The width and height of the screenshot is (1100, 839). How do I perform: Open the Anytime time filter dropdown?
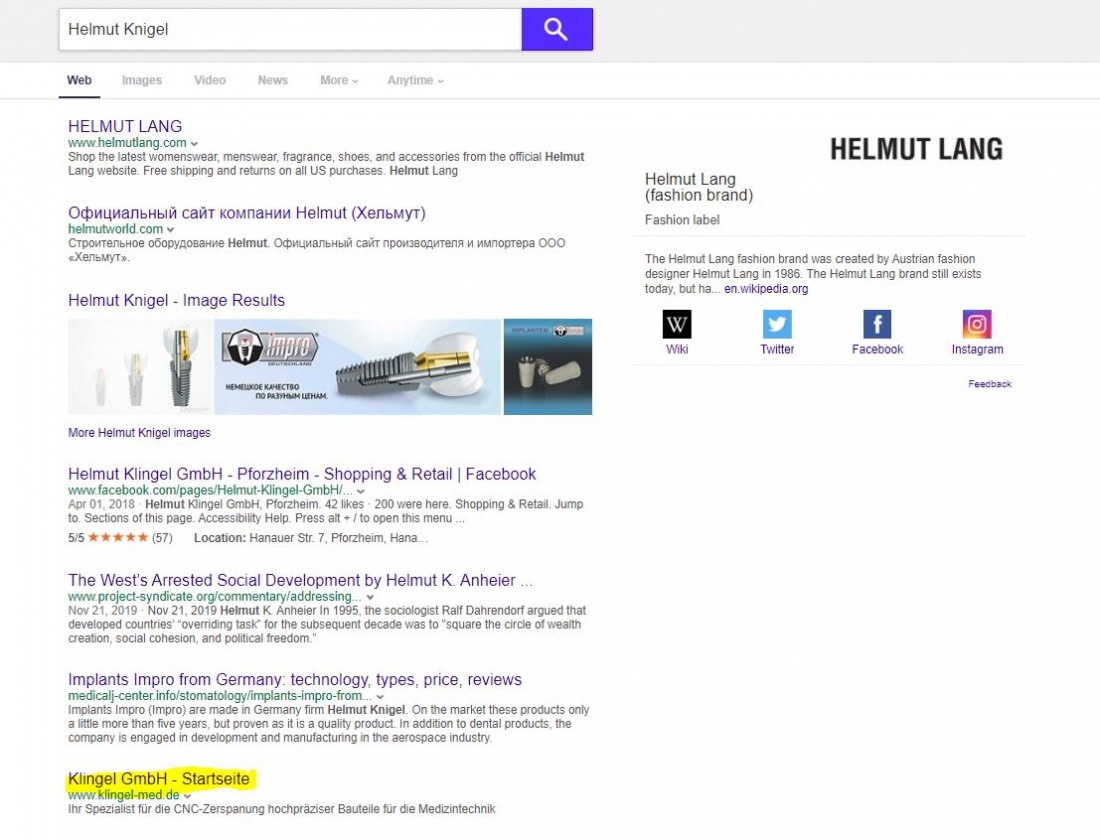[x=415, y=81]
